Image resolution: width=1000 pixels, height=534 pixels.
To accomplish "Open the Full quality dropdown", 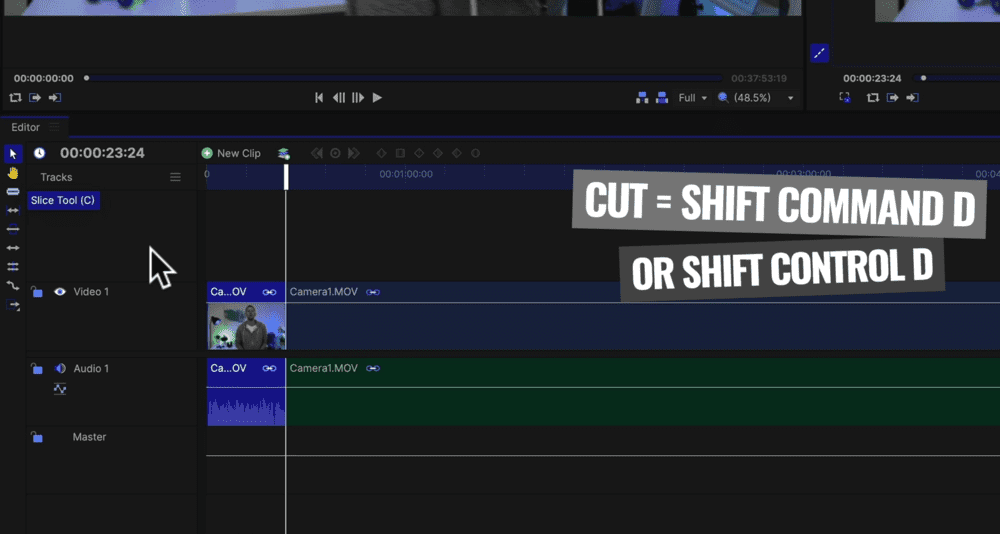I will click(693, 98).
